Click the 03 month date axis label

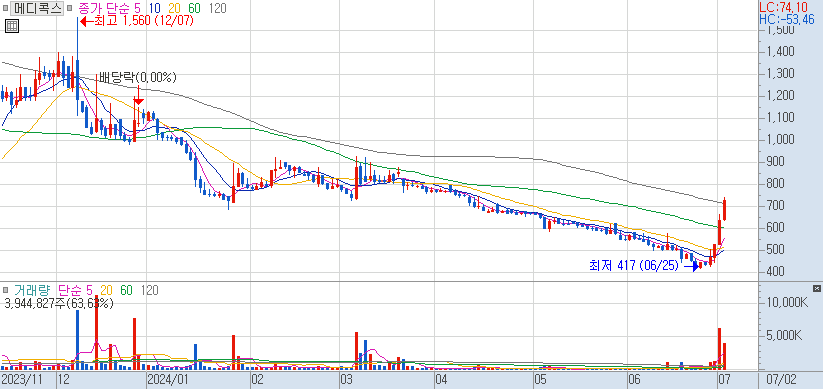[346, 379]
